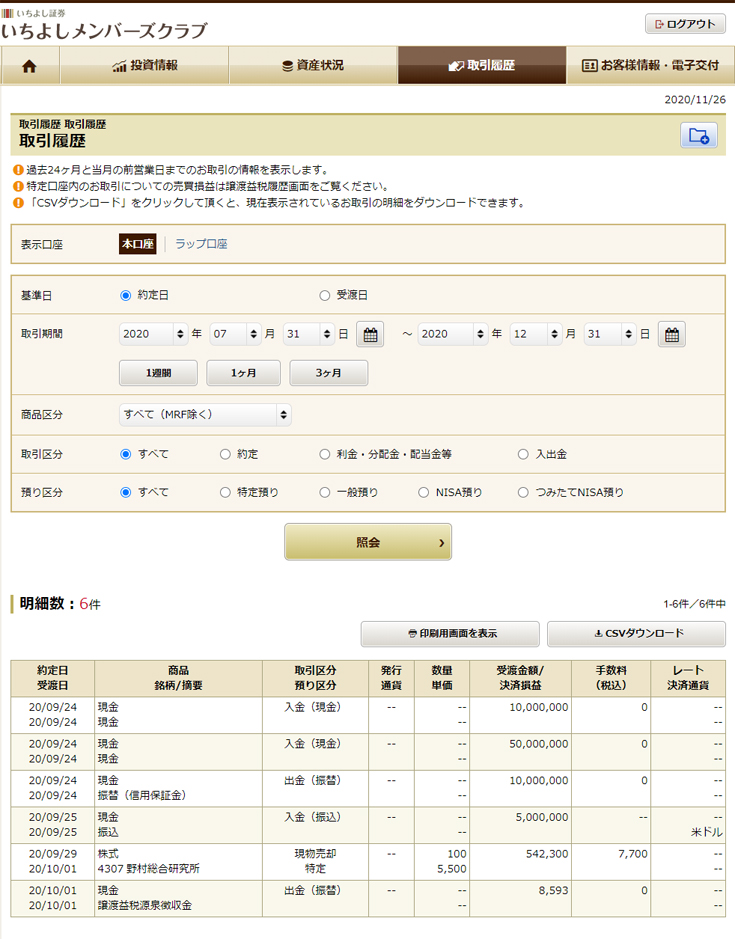Download details with CSVダウンロード
The width and height of the screenshot is (735, 939).
[636, 634]
